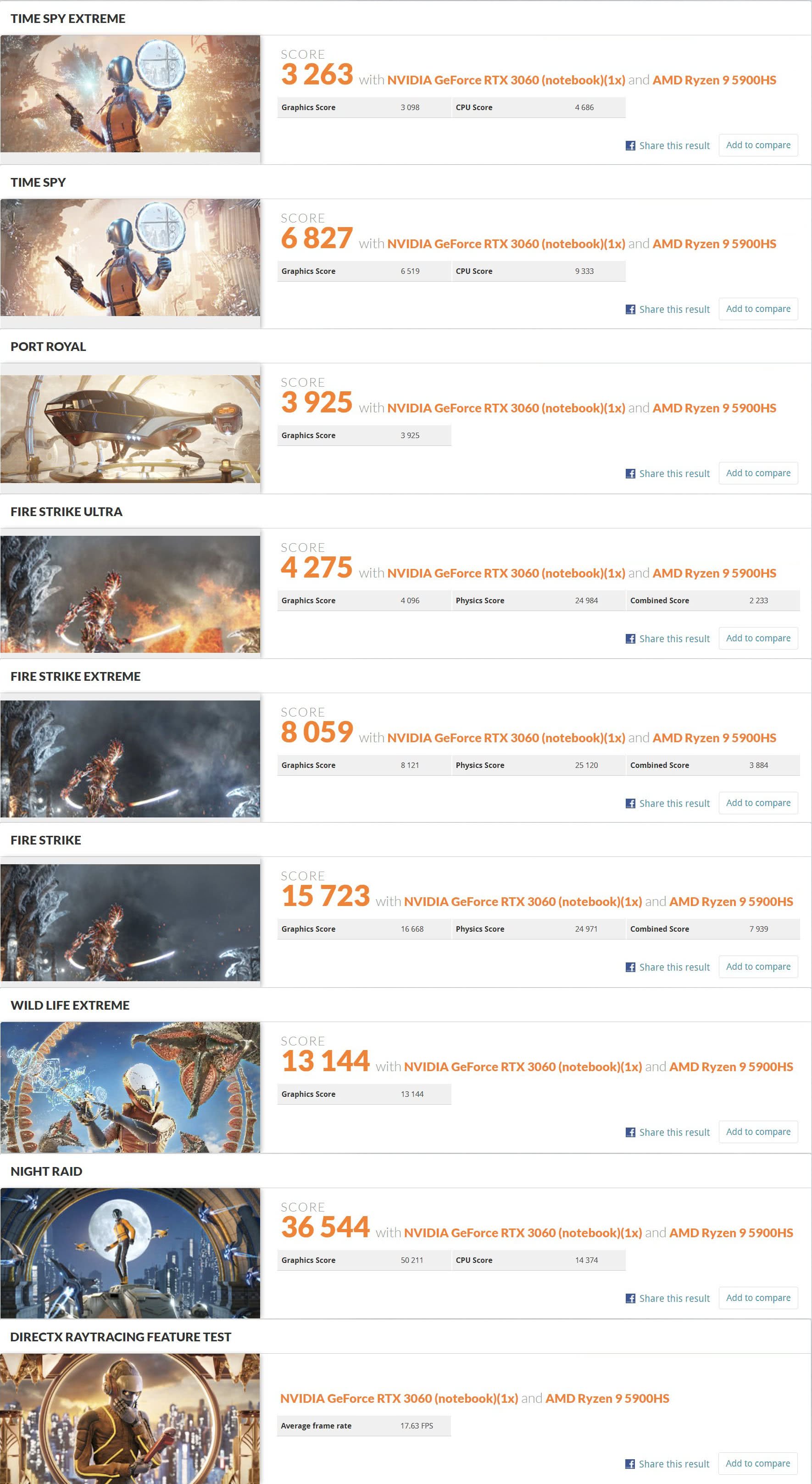Click the Facebook icon in Port Royal result
The height and width of the screenshot is (1484, 812).
tap(630, 473)
